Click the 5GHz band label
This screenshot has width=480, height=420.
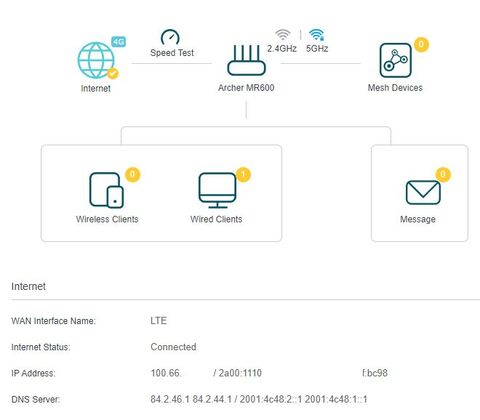coord(317,48)
